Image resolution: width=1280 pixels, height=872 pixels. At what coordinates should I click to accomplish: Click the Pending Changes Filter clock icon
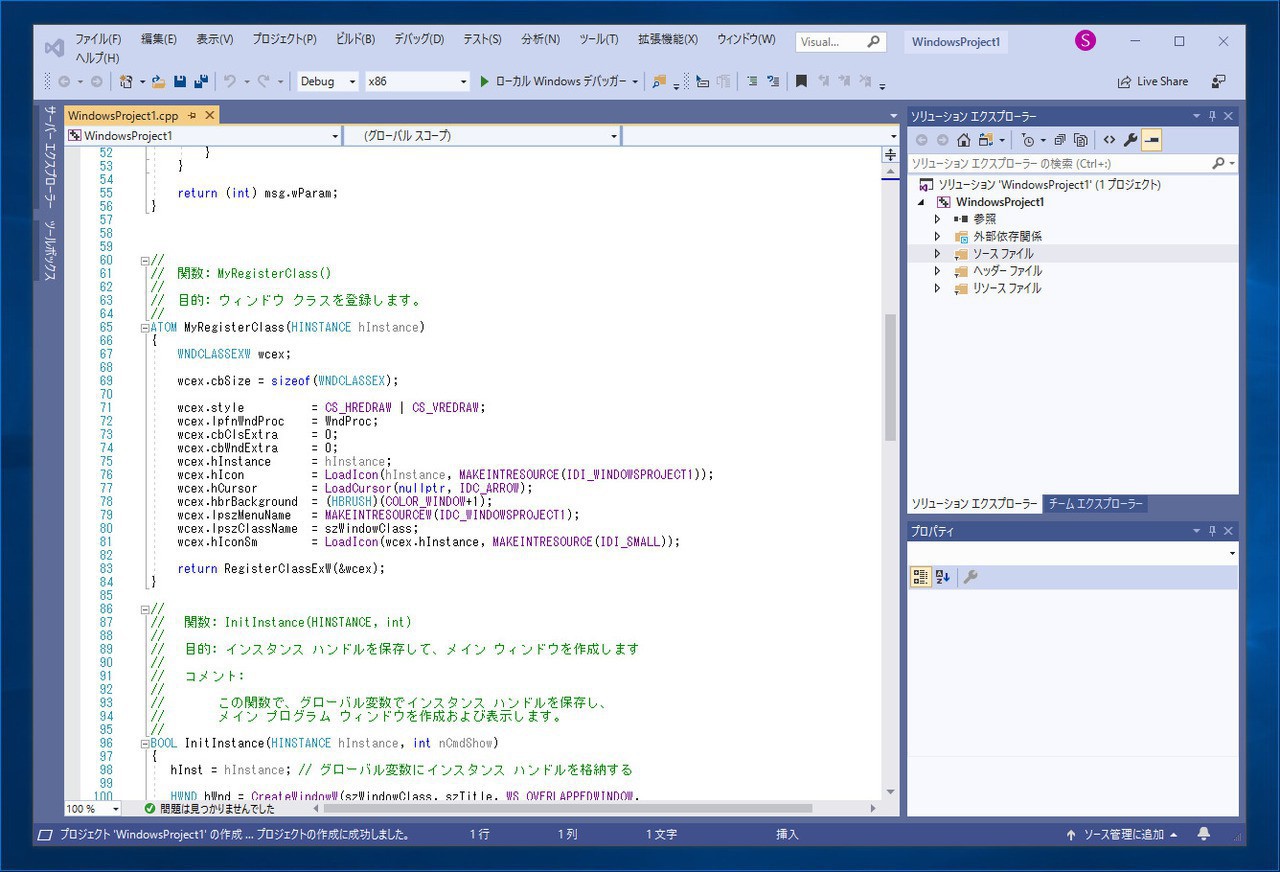click(x=1028, y=140)
